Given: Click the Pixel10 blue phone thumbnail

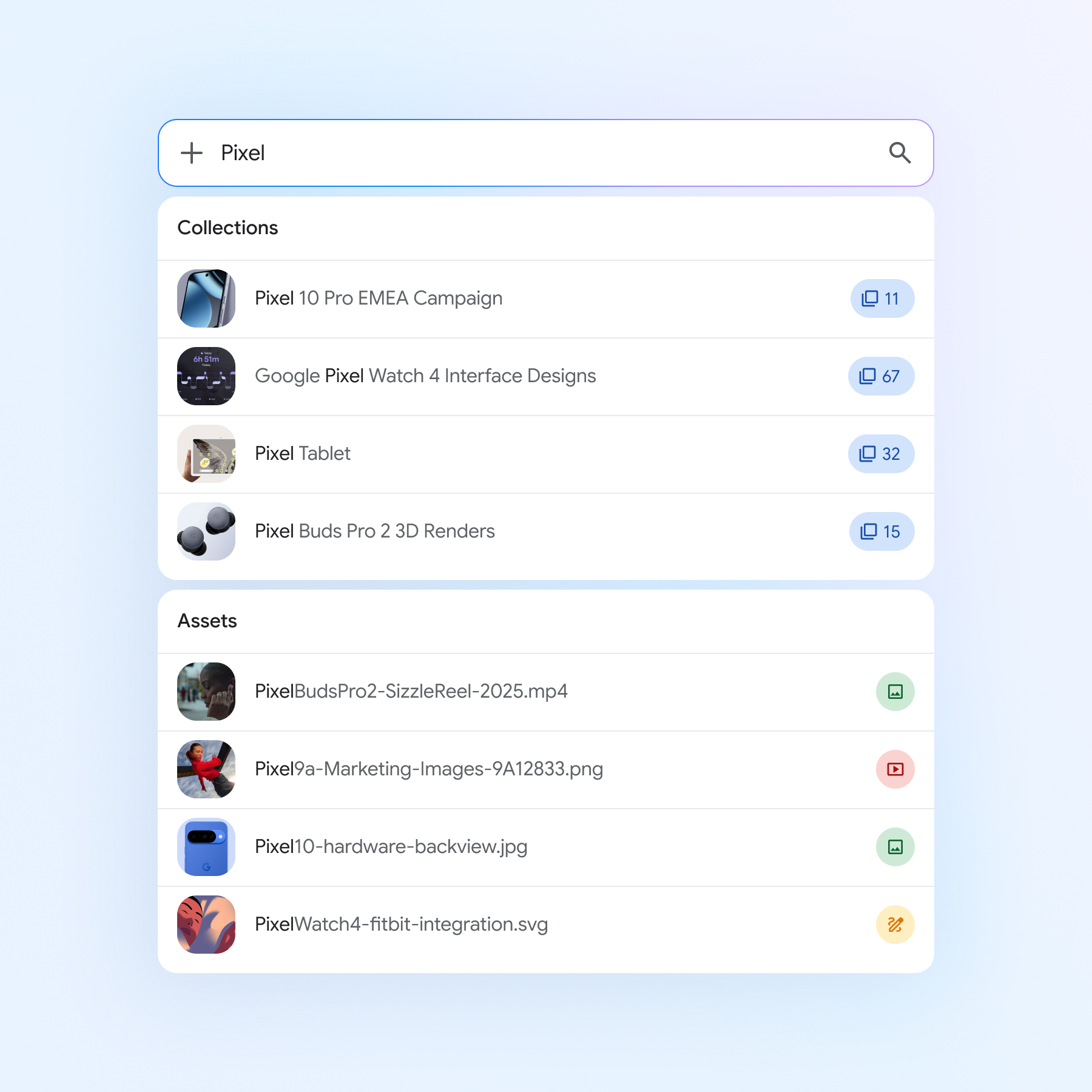Looking at the screenshot, I should pyautogui.click(x=206, y=847).
